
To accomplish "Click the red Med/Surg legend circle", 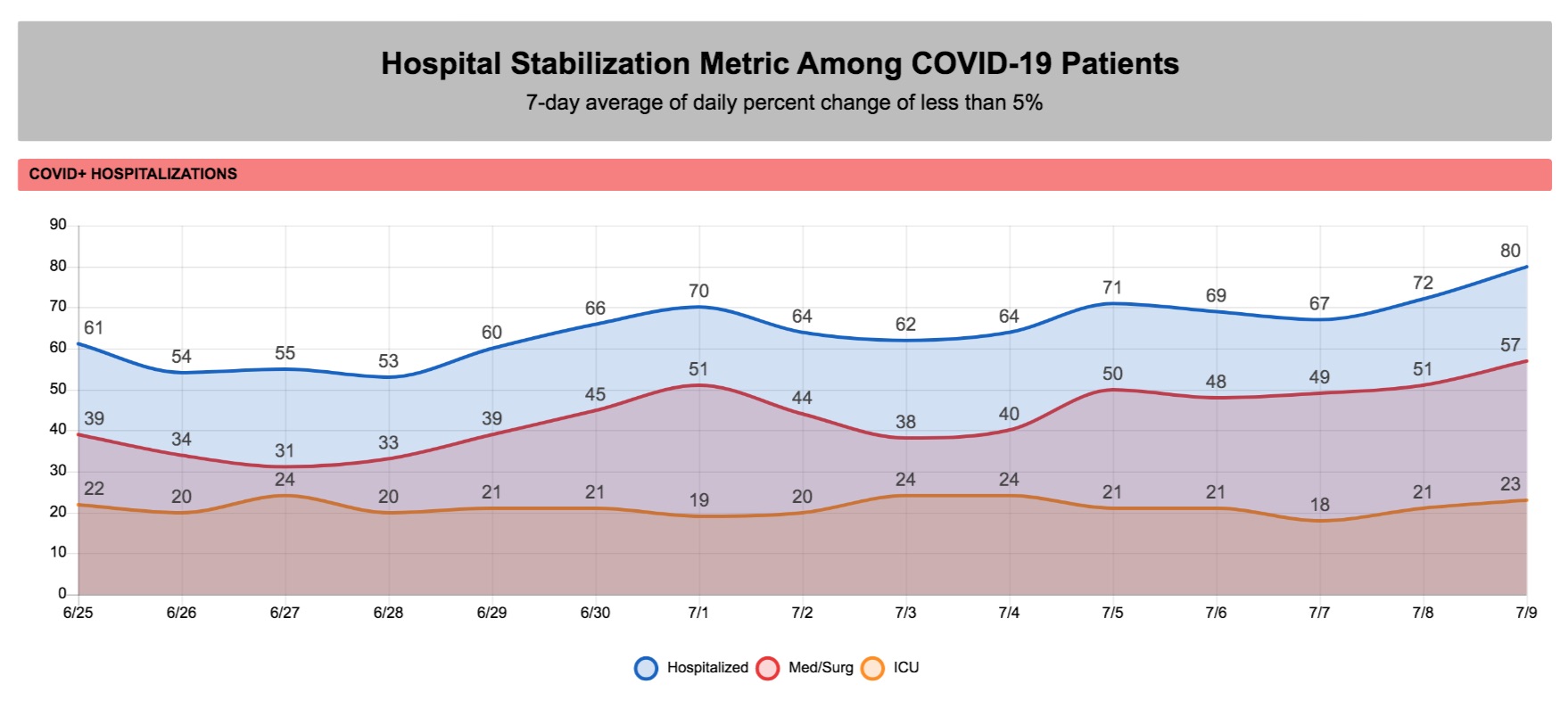I will pos(768,668).
